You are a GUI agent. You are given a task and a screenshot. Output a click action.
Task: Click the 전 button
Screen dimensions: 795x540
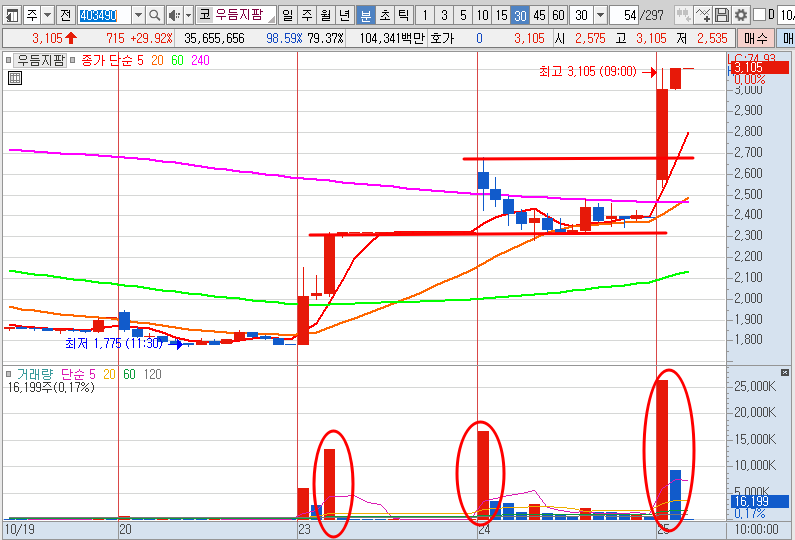65,15
